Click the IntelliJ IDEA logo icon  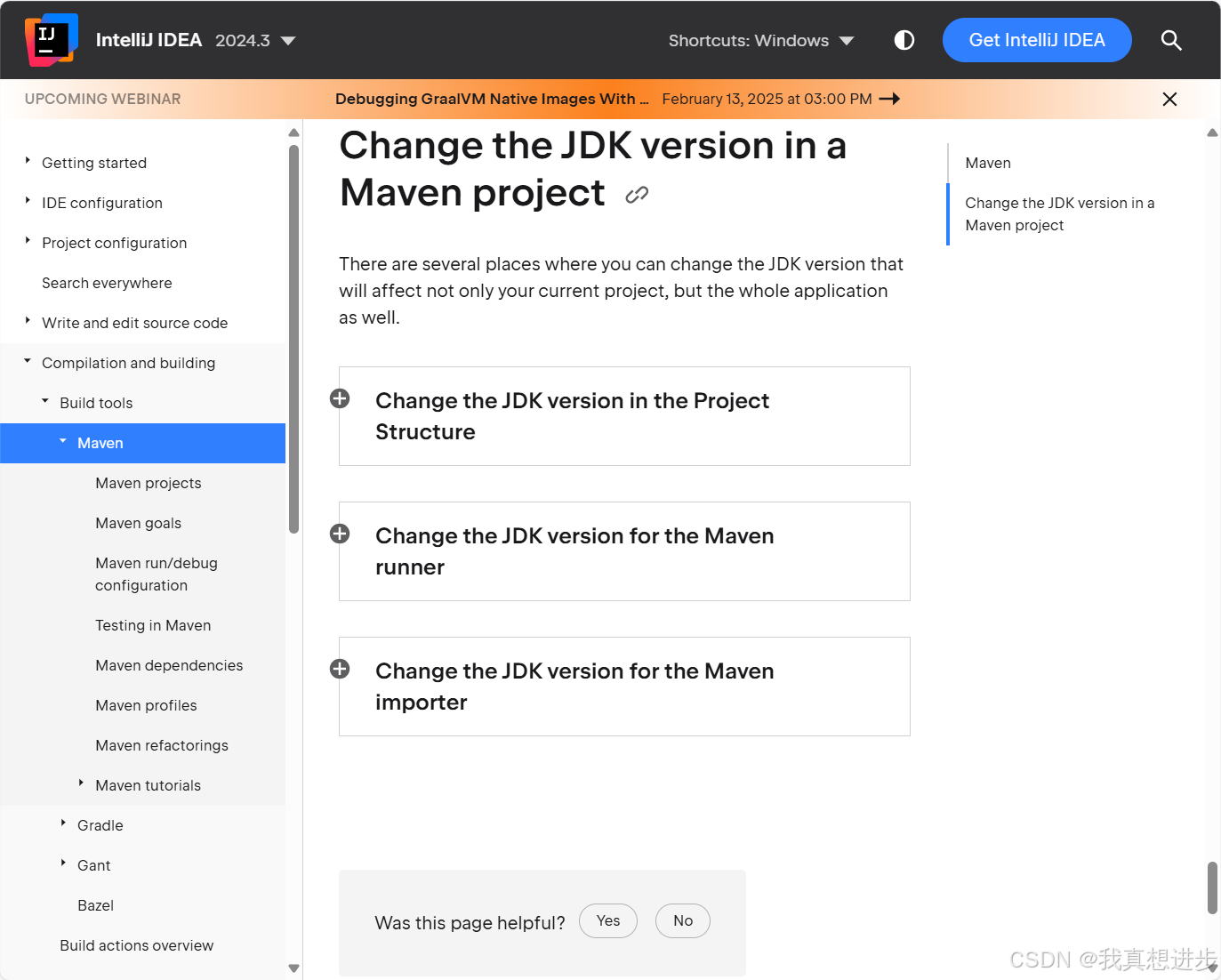[x=52, y=40]
